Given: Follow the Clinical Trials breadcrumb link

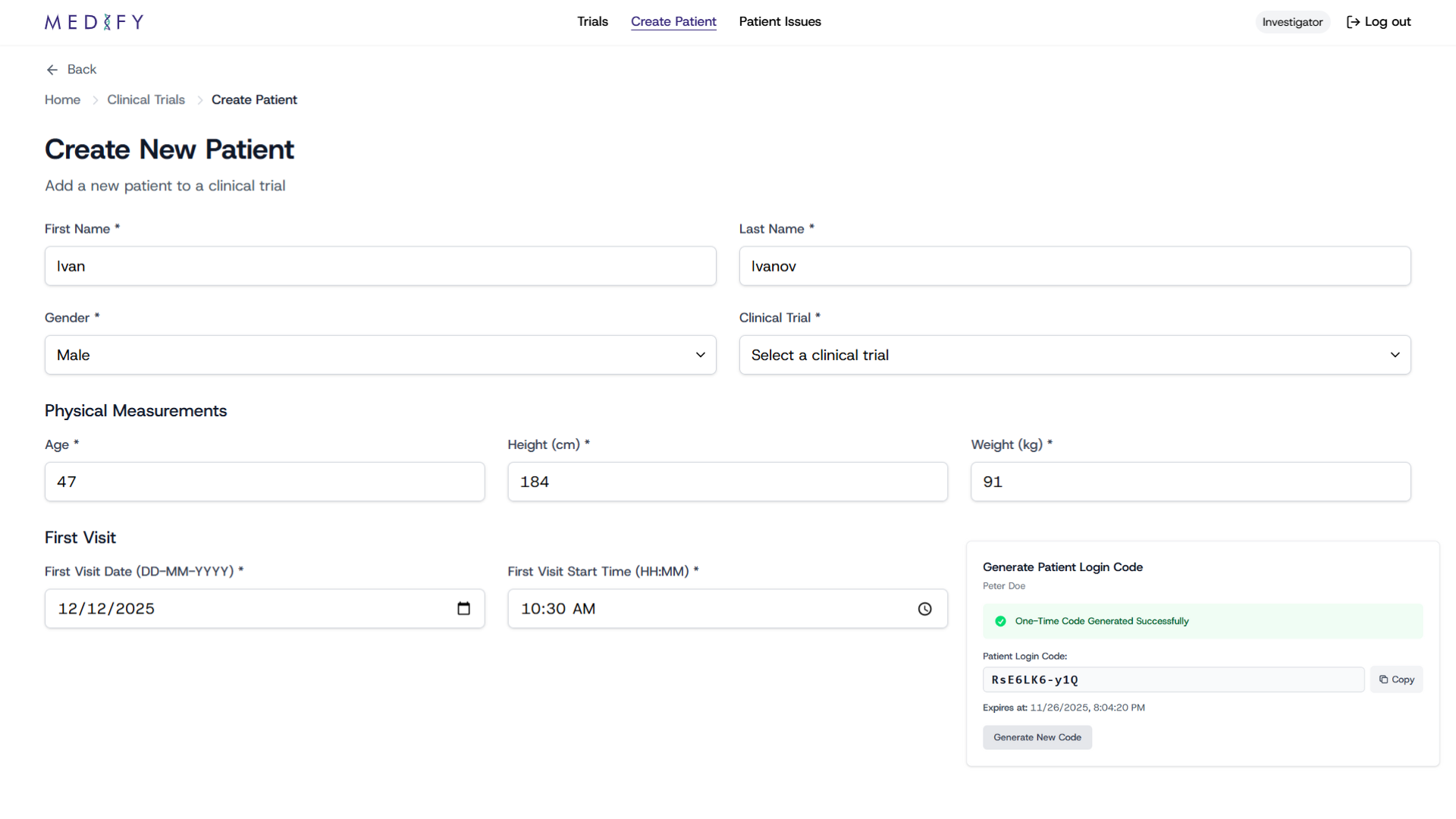Looking at the screenshot, I should (146, 100).
